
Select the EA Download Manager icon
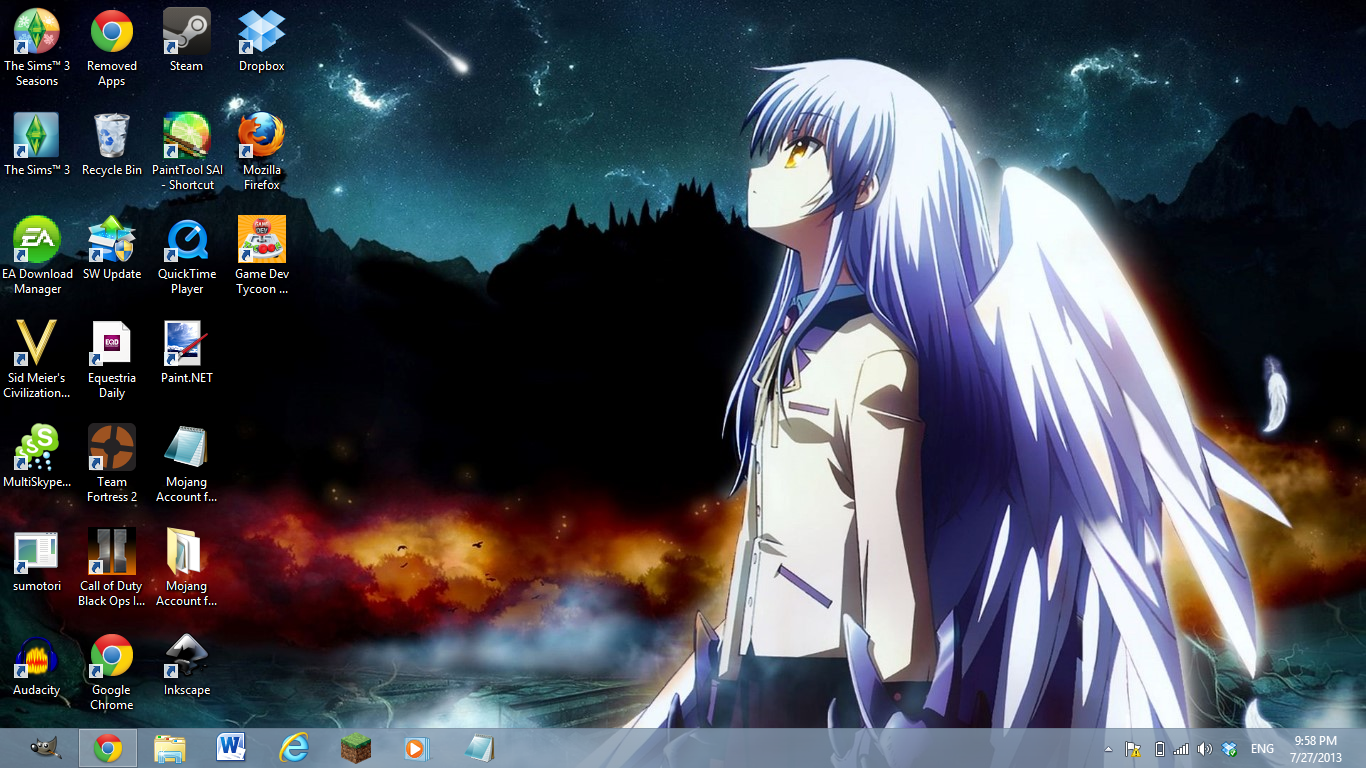(x=37, y=255)
